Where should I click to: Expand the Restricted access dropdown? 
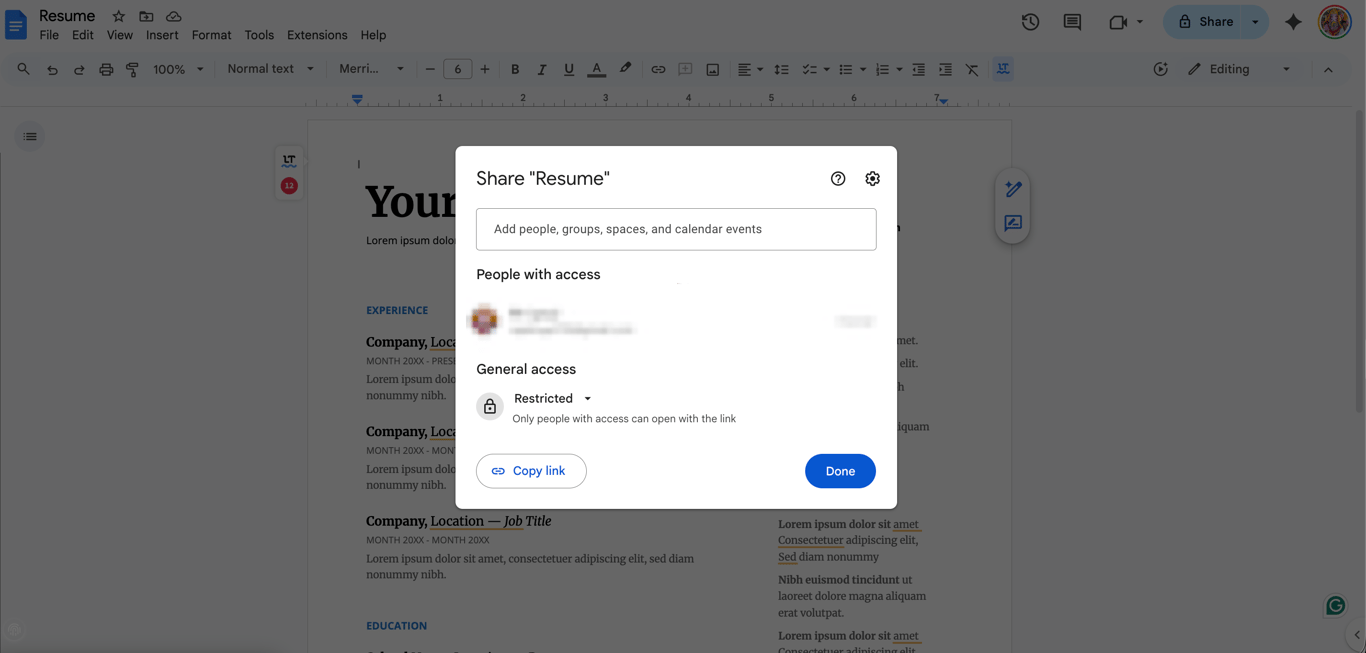pyautogui.click(x=553, y=398)
